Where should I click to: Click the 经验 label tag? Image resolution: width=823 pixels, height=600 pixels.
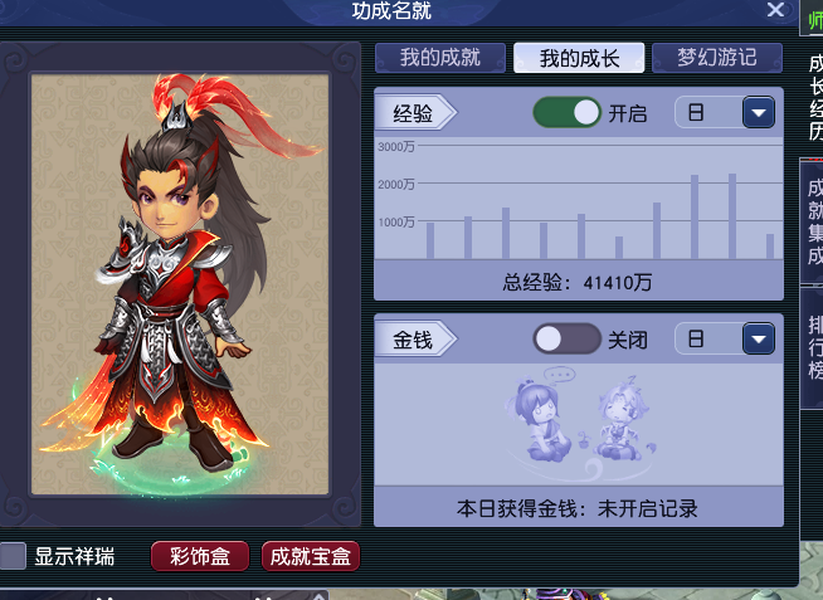coord(416,112)
